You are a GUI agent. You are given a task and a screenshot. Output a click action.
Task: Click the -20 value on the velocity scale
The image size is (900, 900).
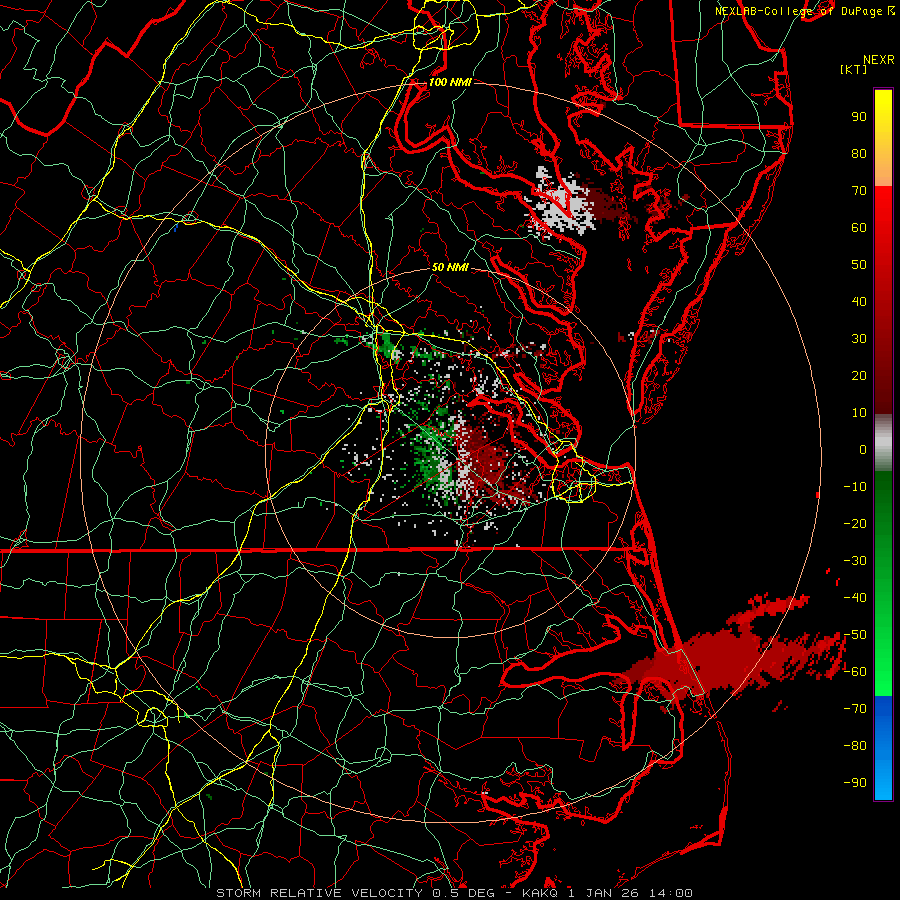point(855,524)
